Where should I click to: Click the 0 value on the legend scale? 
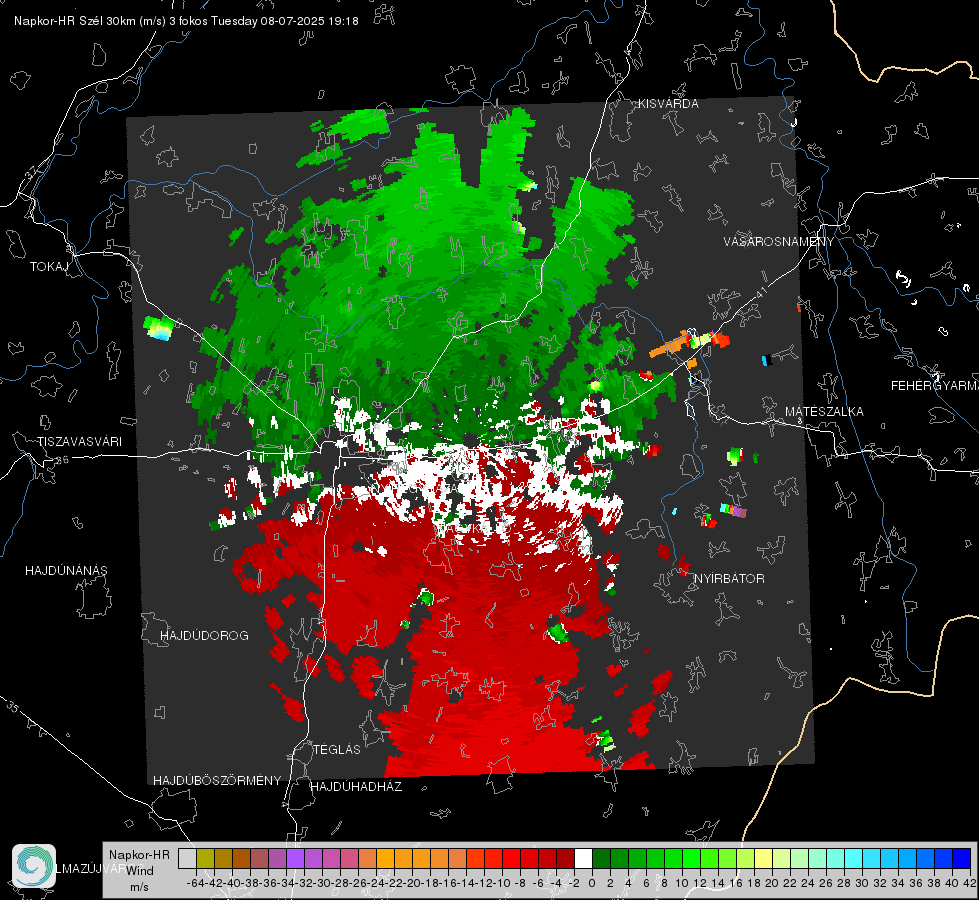pyautogui.click(x=592, y=883)
